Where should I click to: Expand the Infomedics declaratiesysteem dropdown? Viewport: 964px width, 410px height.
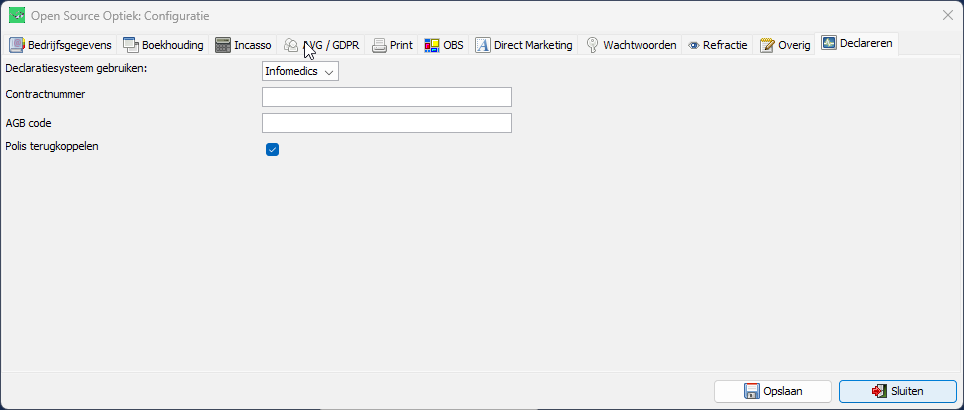pos(300,71)
